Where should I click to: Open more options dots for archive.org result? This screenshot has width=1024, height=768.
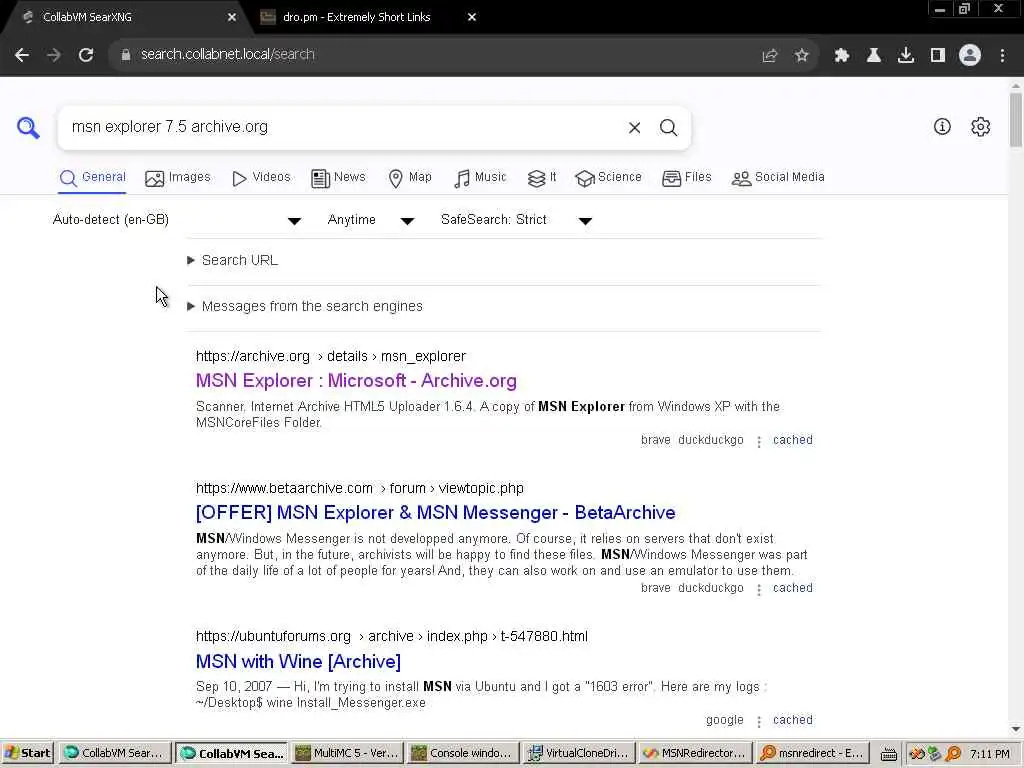click(x=759, y=442)
